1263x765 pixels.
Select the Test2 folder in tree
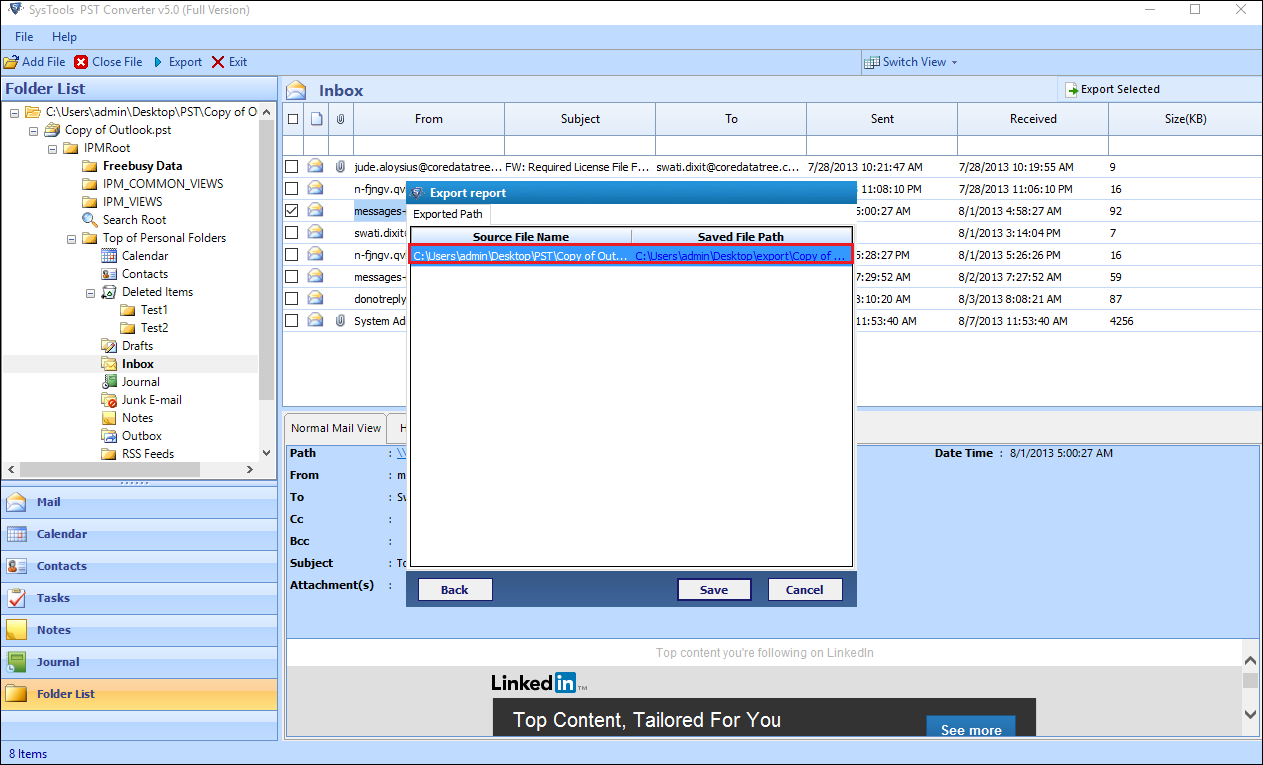click(x=153, y=327)
